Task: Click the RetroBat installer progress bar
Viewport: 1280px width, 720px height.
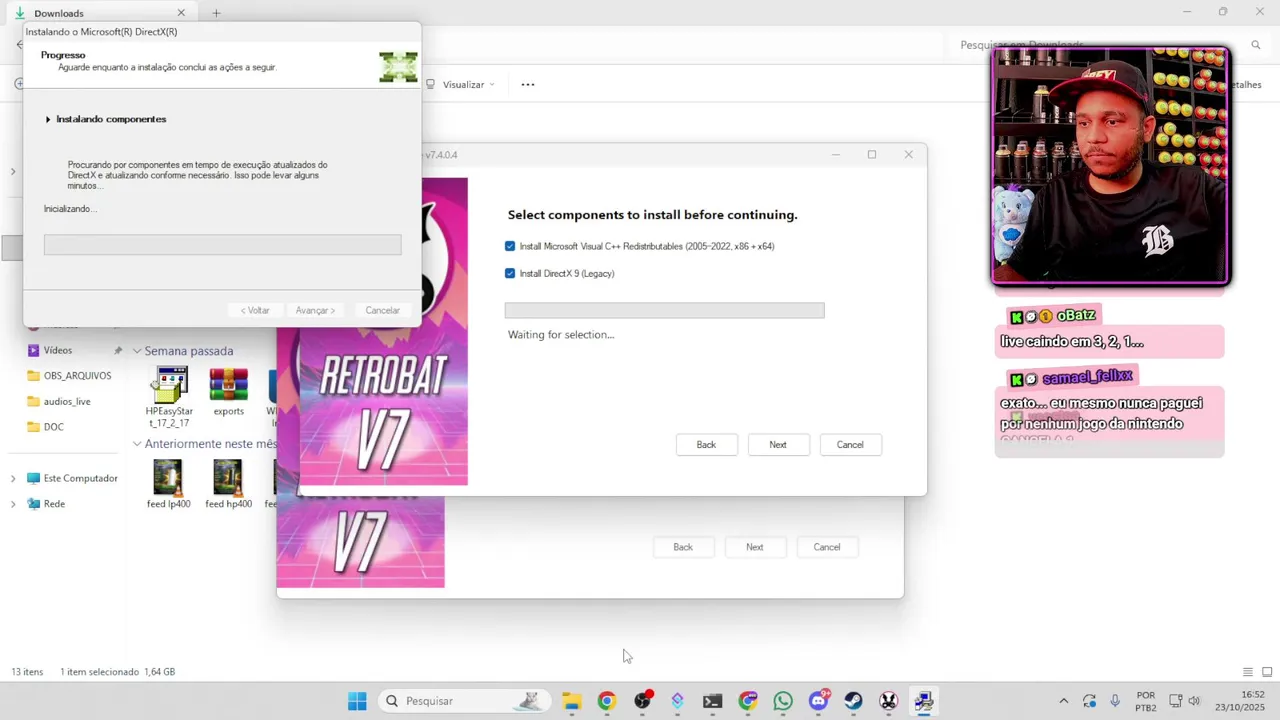Action: (x=665, y=311)
